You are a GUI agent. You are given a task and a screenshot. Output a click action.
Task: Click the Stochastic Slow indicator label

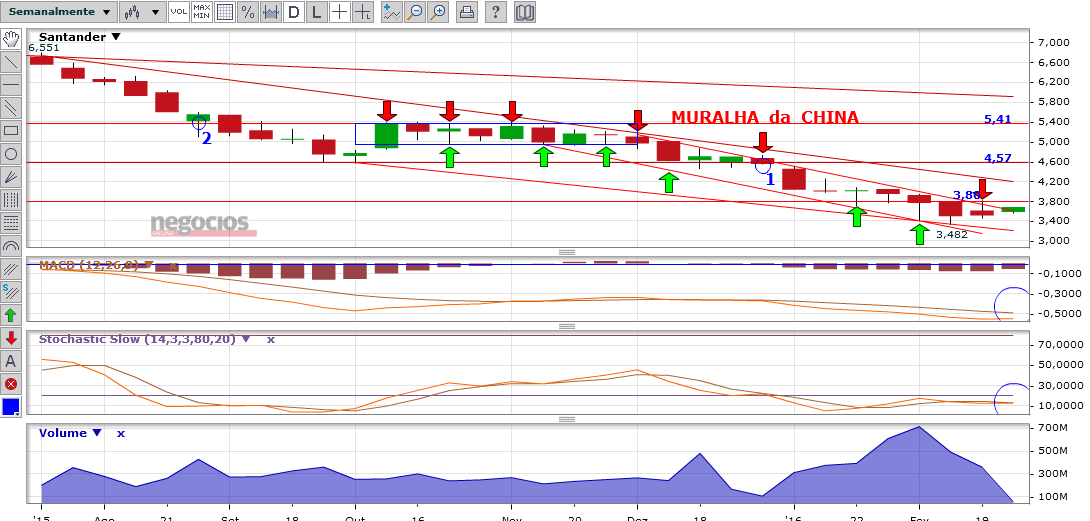(138, 339)
